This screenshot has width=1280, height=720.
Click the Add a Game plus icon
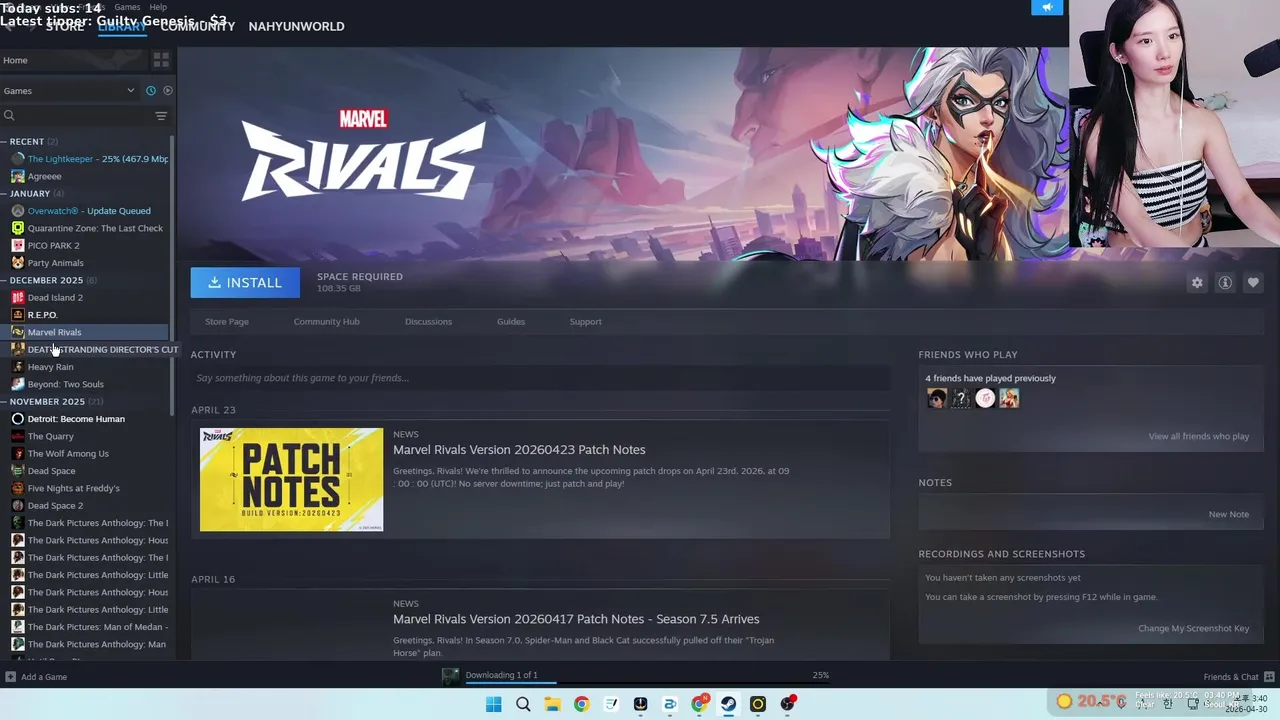[x=10, y=677]
